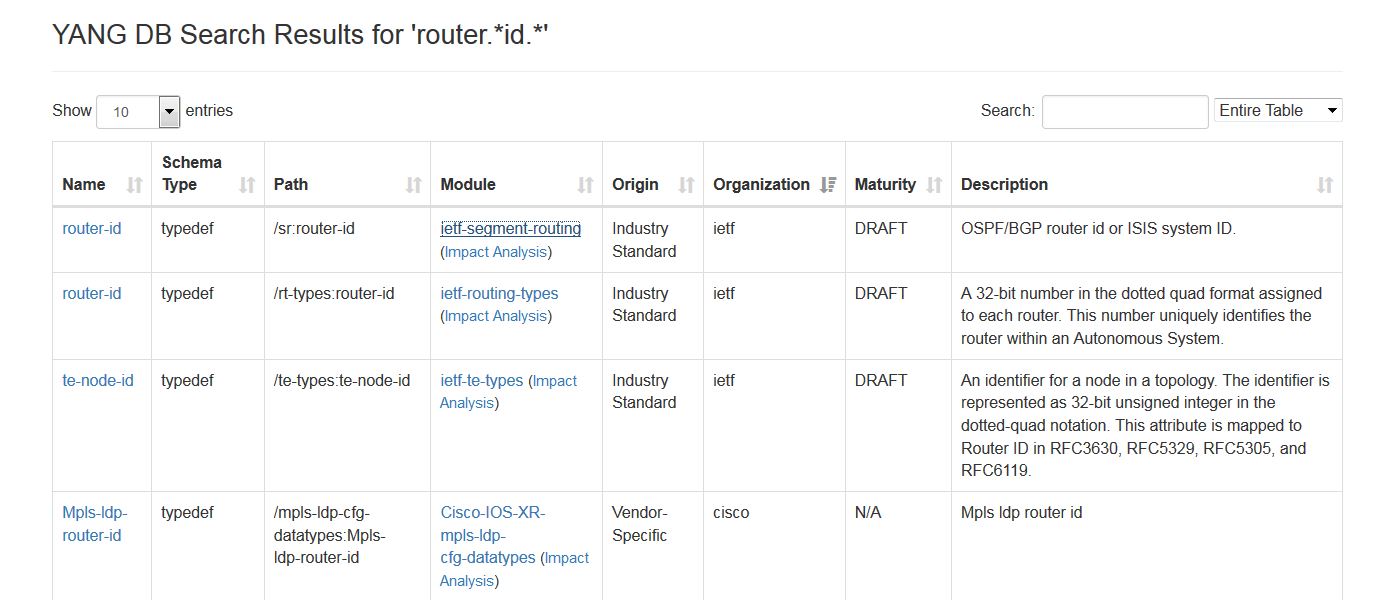Reverse Organization column sort order icon
The width and height of the screenshot is (1397, 600).
828,185
